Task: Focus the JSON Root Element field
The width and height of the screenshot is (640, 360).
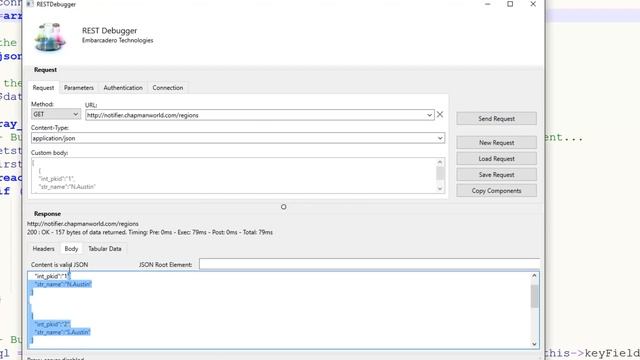Action: [369, 264]
